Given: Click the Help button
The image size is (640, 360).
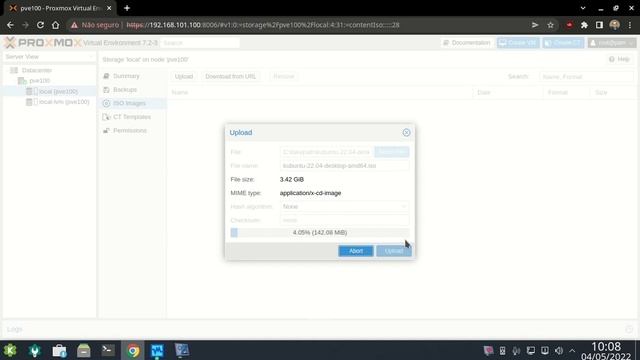Looking at the screenshot, I should click(x=619, y=60).
